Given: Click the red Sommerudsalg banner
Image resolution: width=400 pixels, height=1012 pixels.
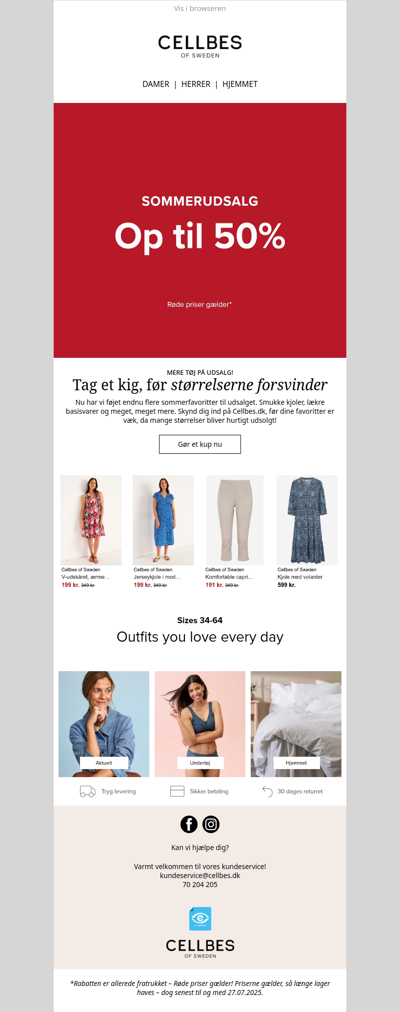Looking at the screenshot, I should click(x=200, y=230).
